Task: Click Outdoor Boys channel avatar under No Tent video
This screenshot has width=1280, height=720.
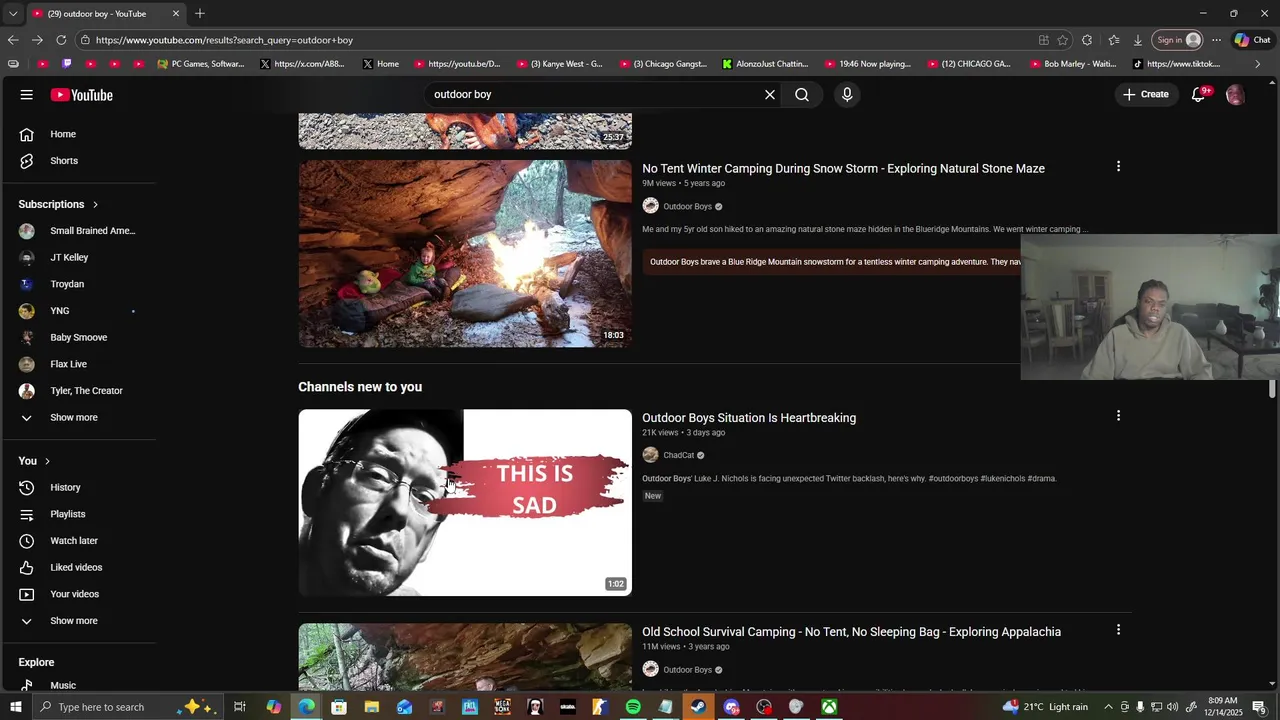Action: tap(651, 206)
